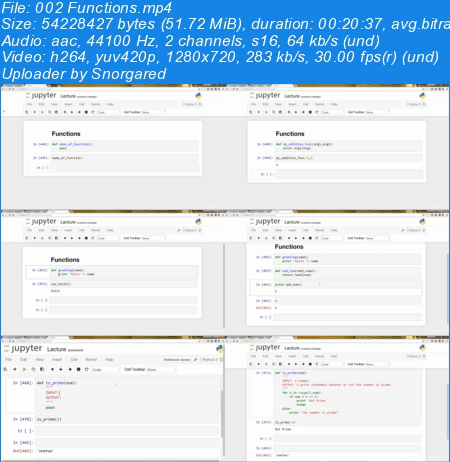Click the run cell icon in my_addition_func thumbnail
This screenshot has width=450, height=462.
(303, 112)
